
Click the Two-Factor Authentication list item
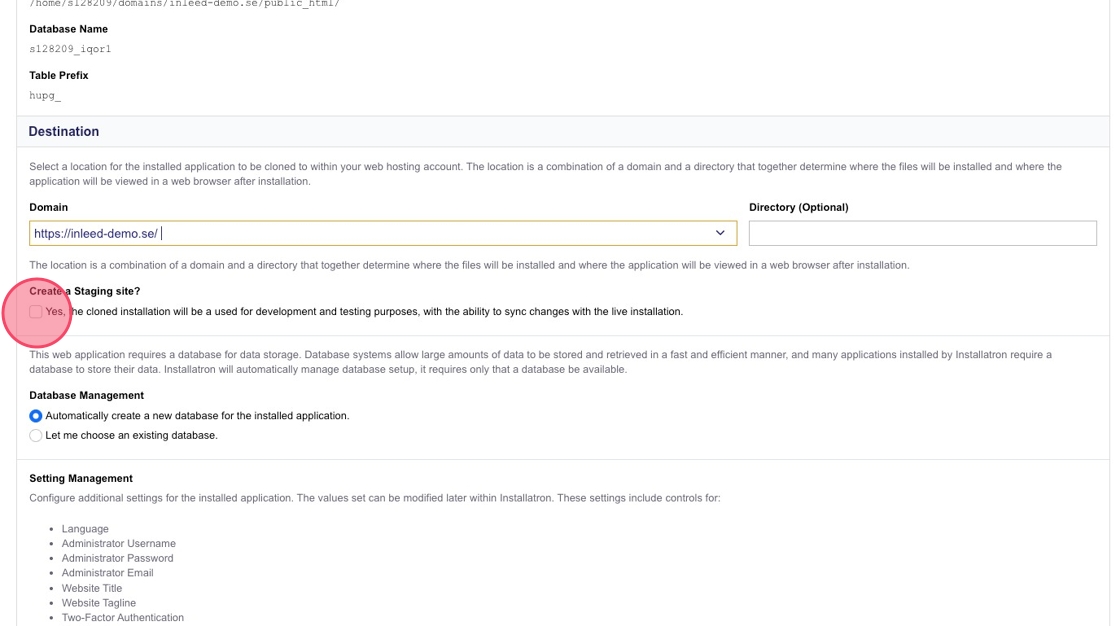point(122,618)
